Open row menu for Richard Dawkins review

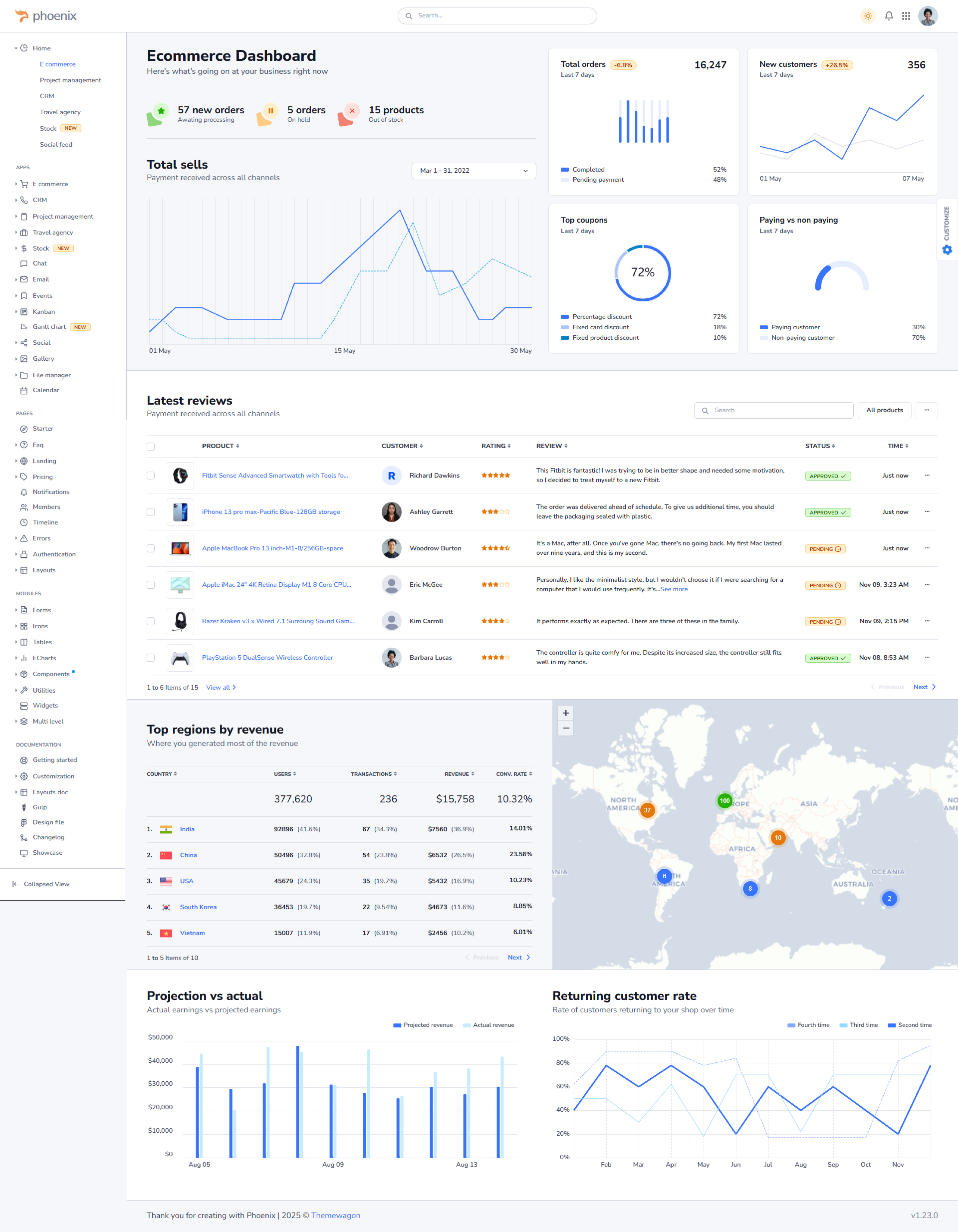[926, 475]
